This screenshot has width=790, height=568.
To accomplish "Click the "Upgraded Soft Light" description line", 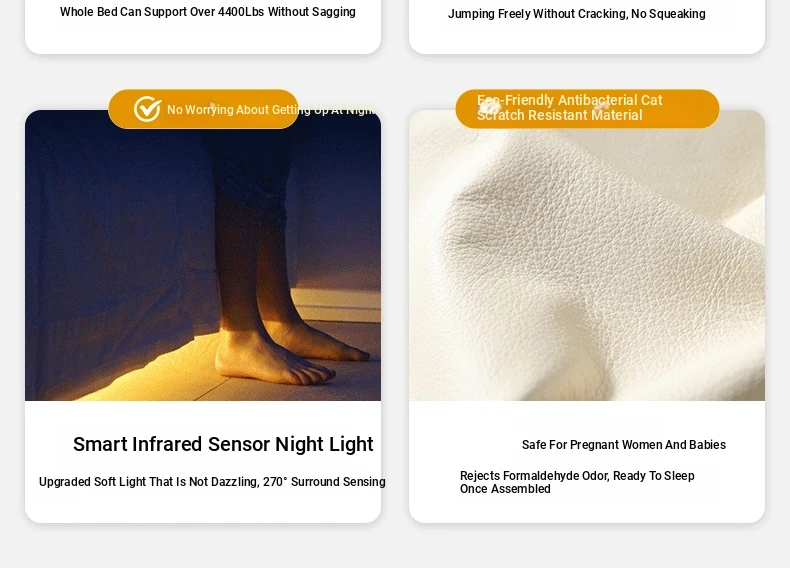I will click(212, 482).
